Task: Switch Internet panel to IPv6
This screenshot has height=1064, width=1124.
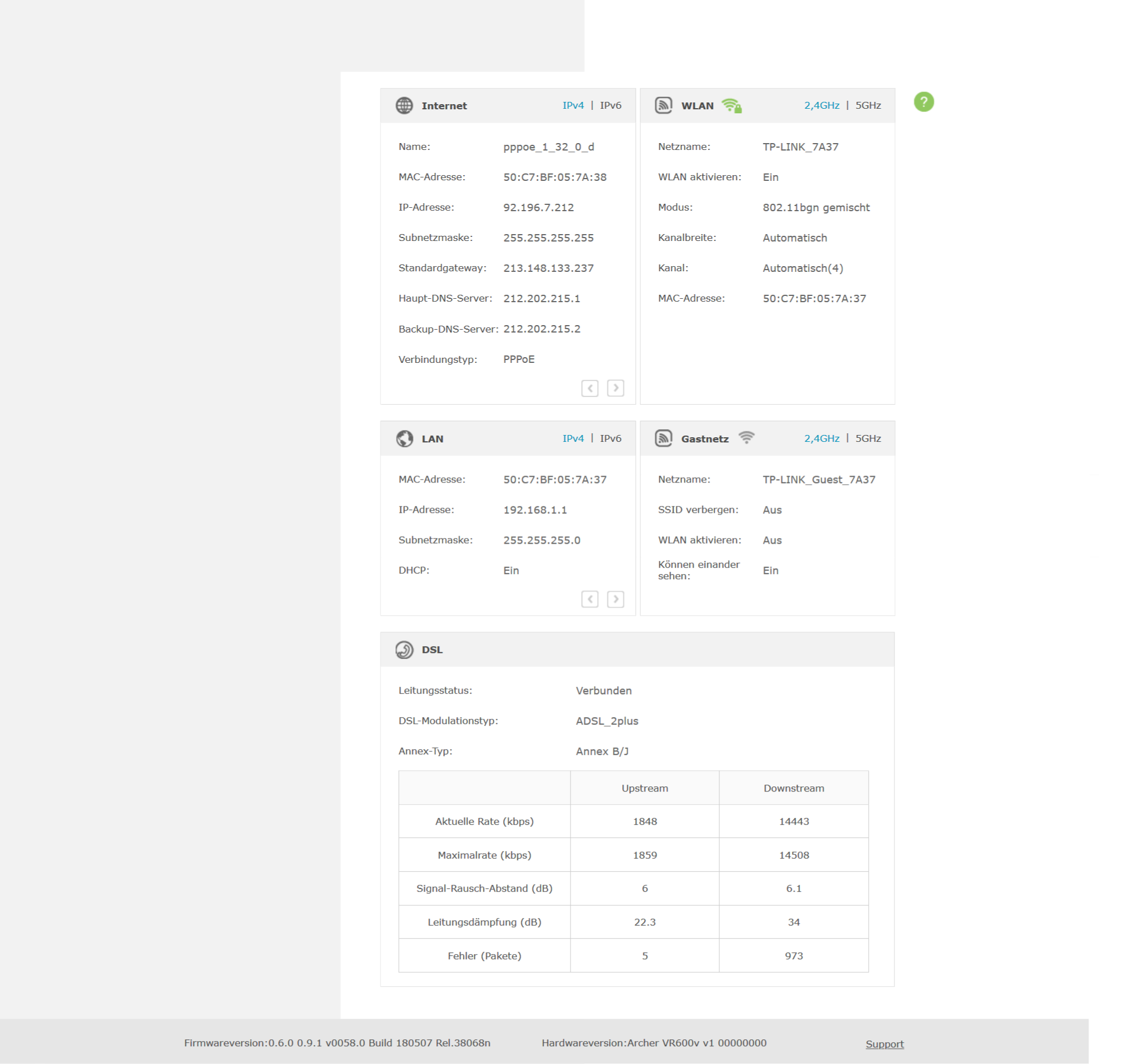Action: click(x=610, y=105)
